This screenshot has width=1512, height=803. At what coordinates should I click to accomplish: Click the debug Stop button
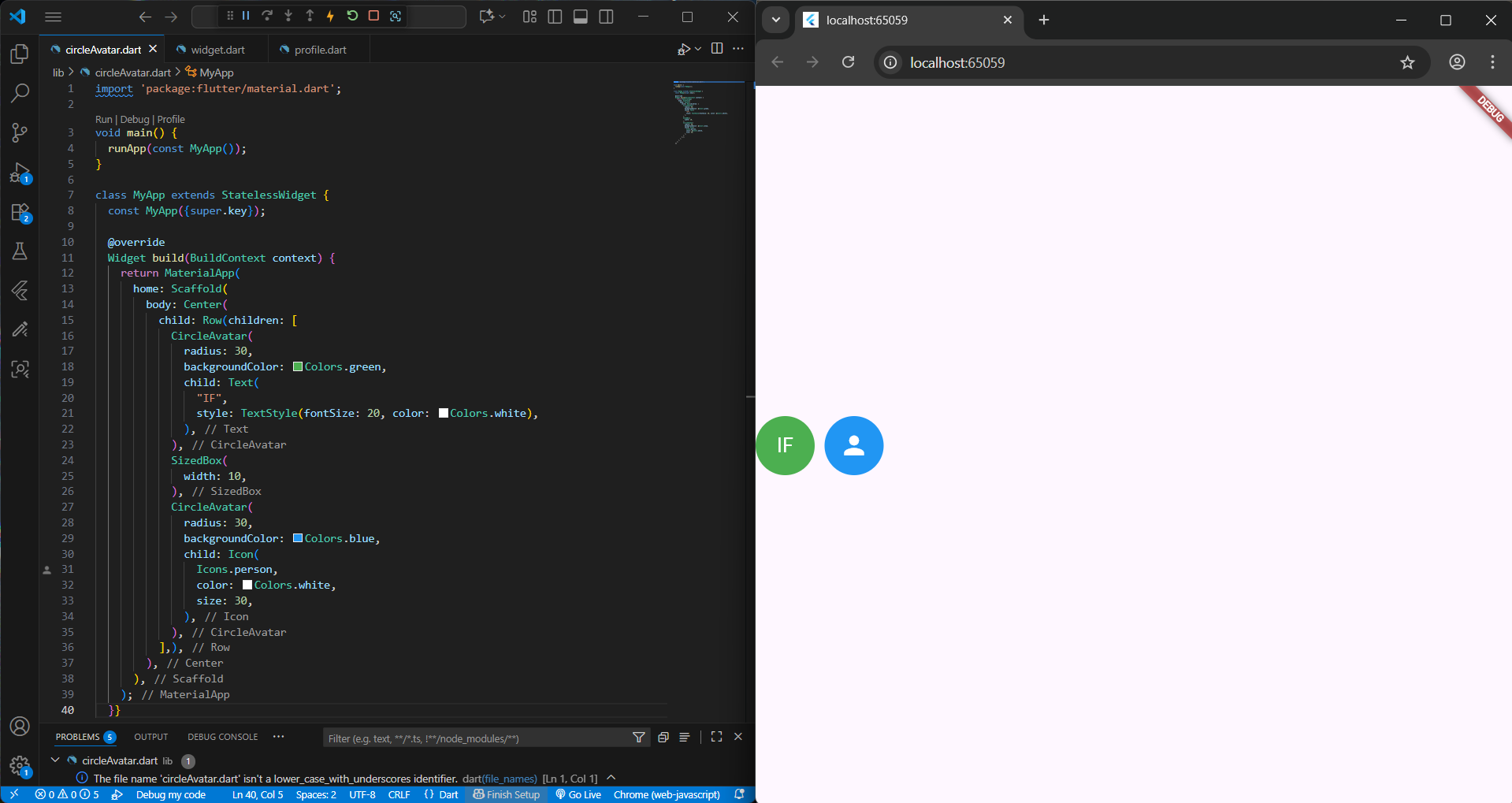(373, 16)
